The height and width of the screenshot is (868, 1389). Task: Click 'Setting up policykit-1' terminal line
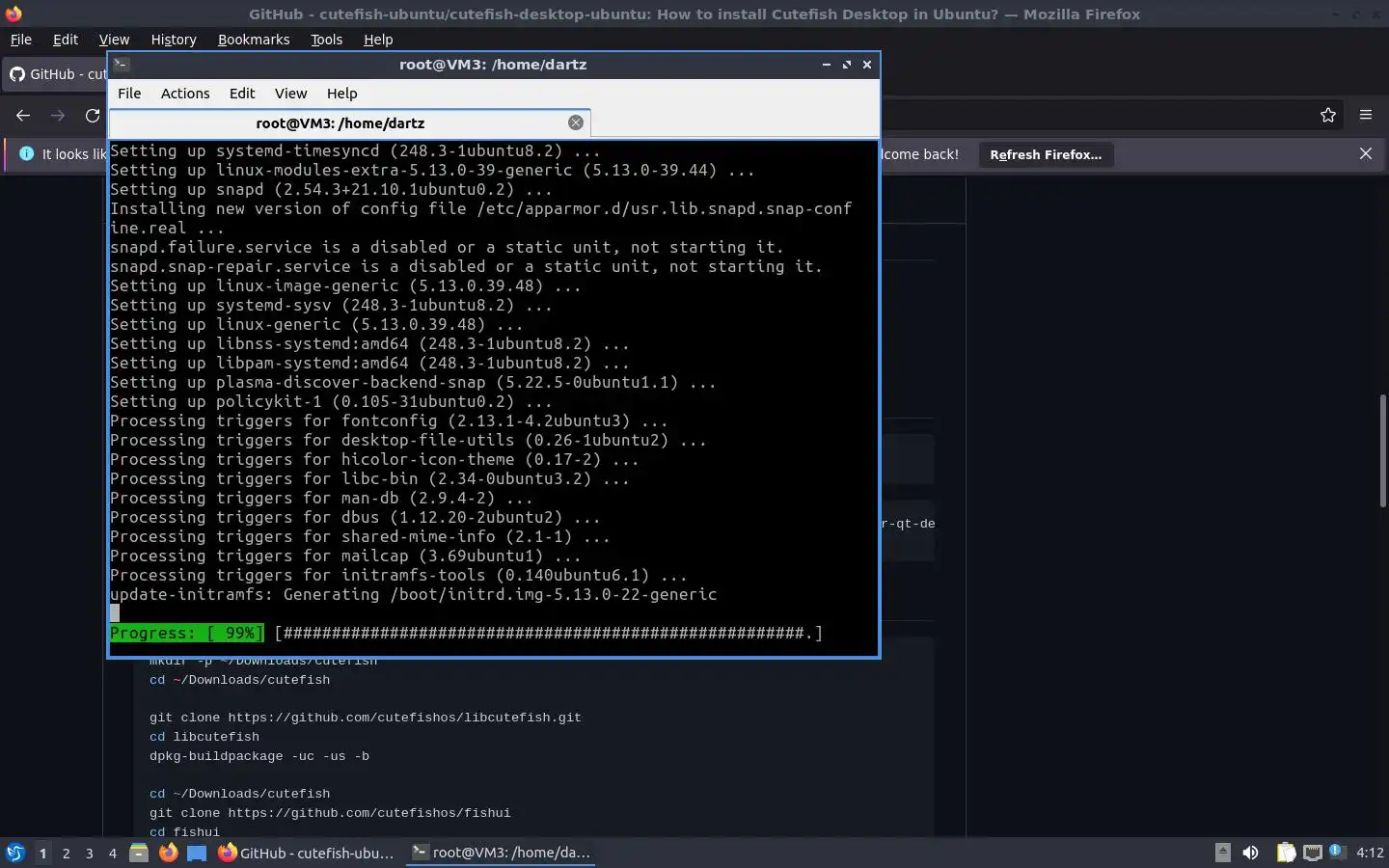coord(331,401)
